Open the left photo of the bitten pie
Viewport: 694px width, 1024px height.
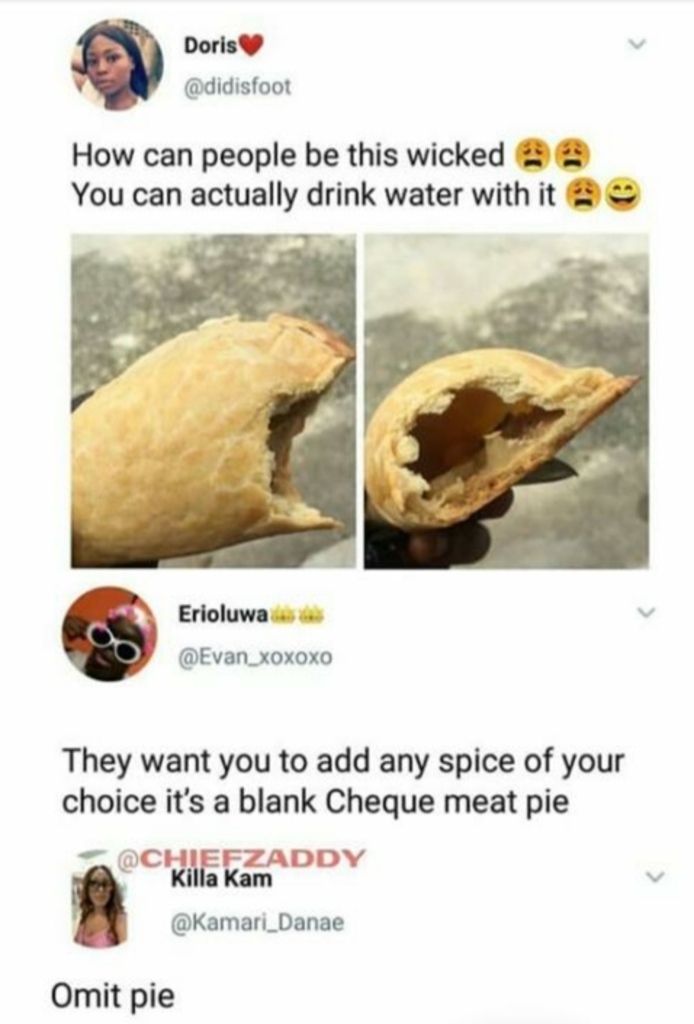pyautogui.click(x=214, y=400)
